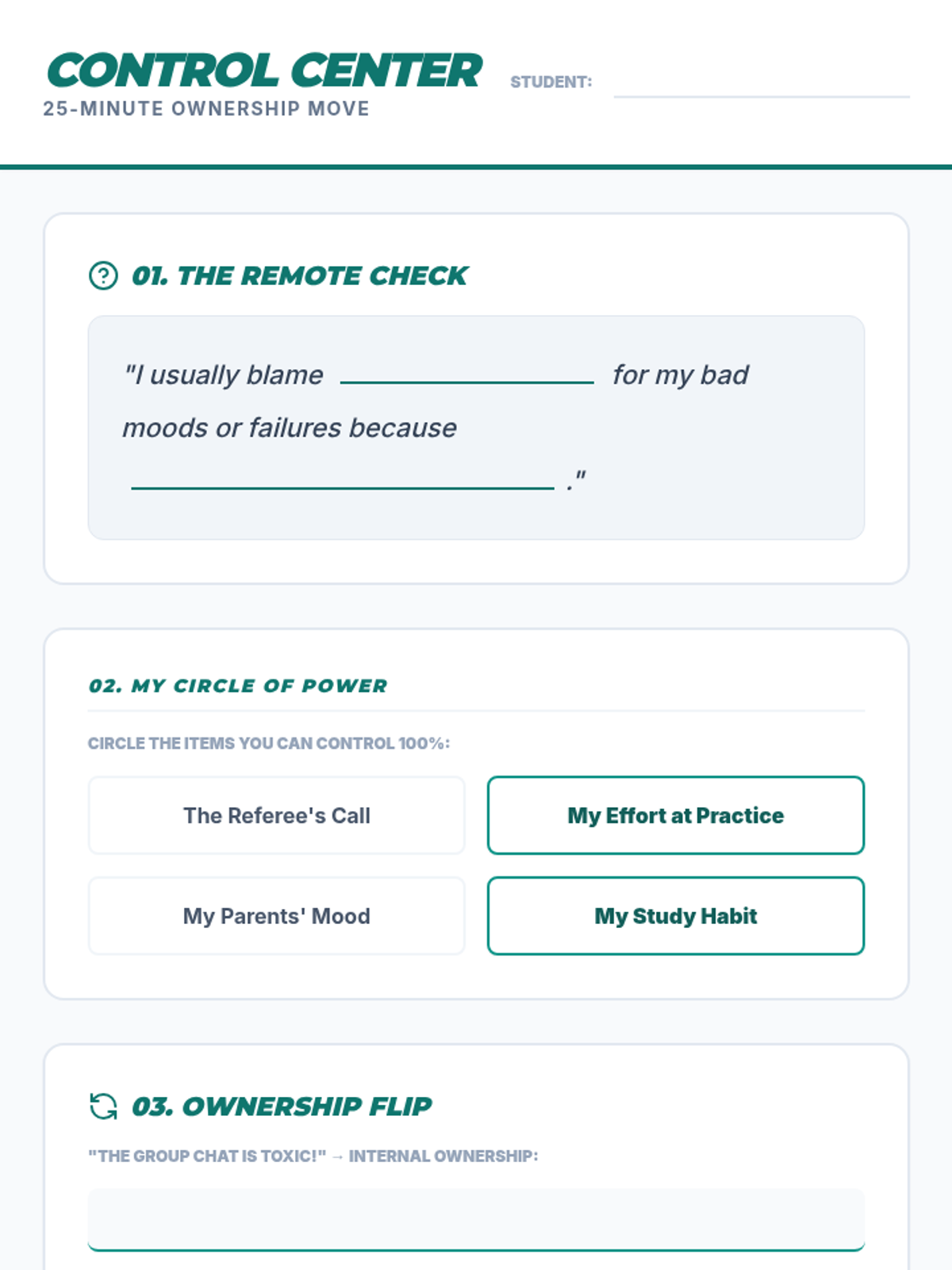952x1270 pixels.
Task: Select "The Referee's Call" card
Action: point(276,815)
